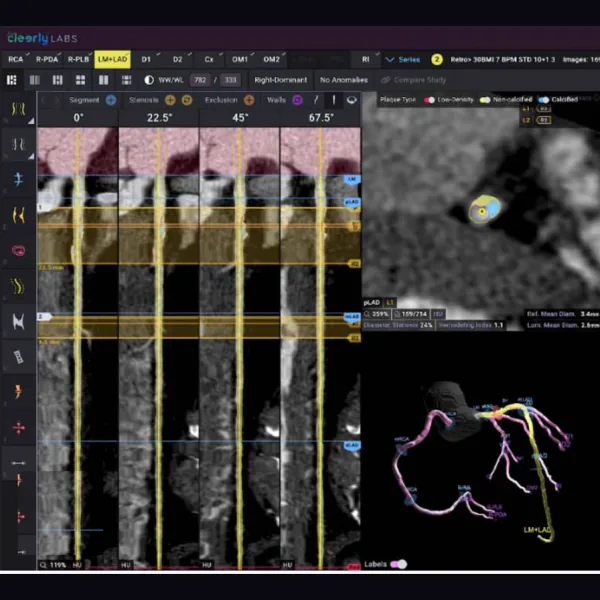Select the LM+LAD vessel tab

coord(112,59)
